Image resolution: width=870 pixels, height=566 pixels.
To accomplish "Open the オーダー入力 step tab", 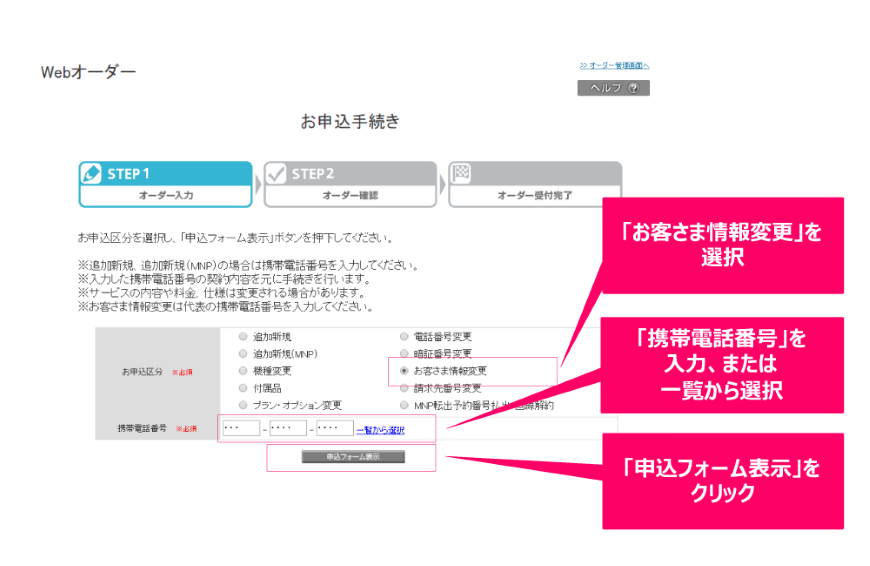I will coord(166,185).
